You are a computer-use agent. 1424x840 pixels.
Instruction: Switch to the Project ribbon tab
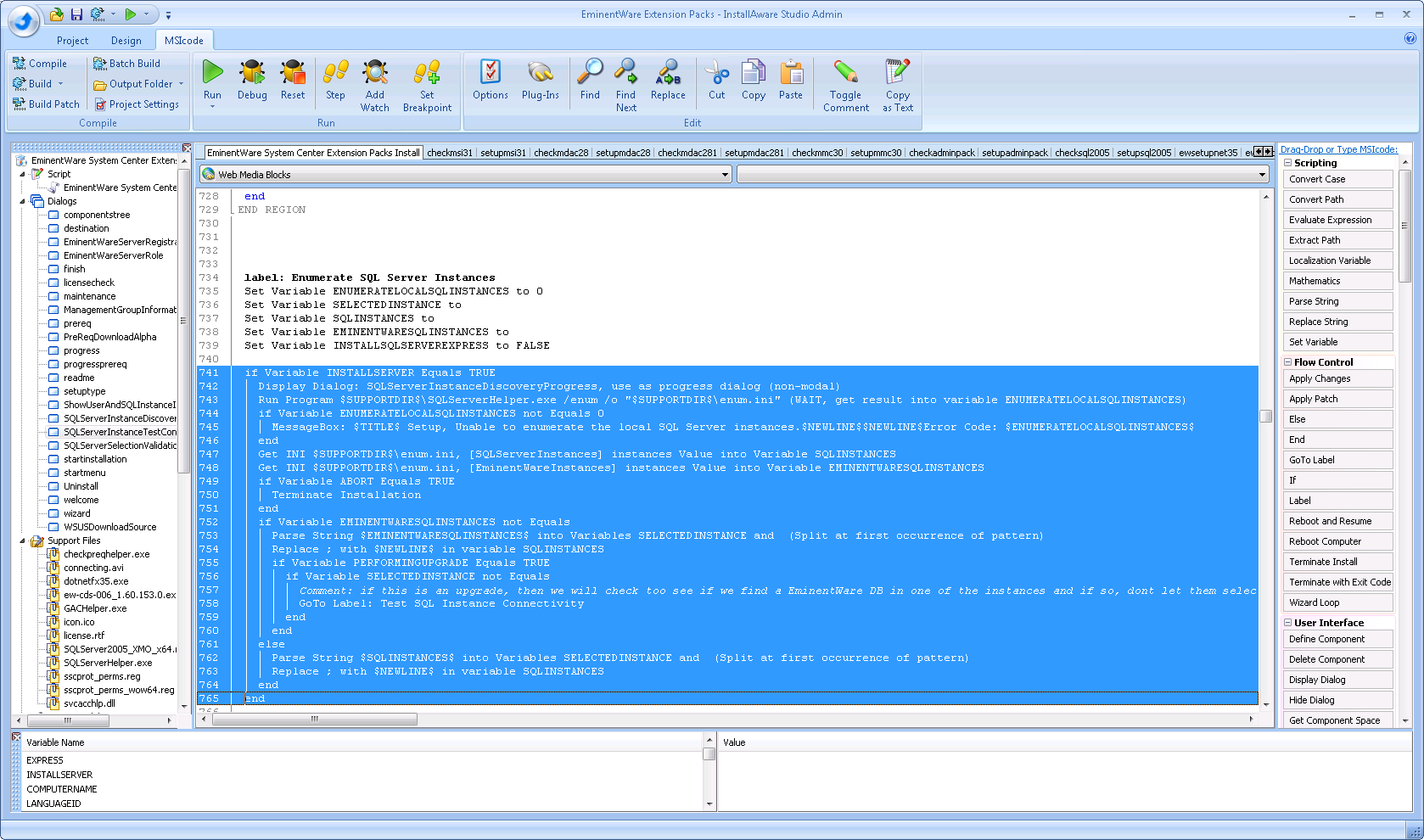point(72,41)
